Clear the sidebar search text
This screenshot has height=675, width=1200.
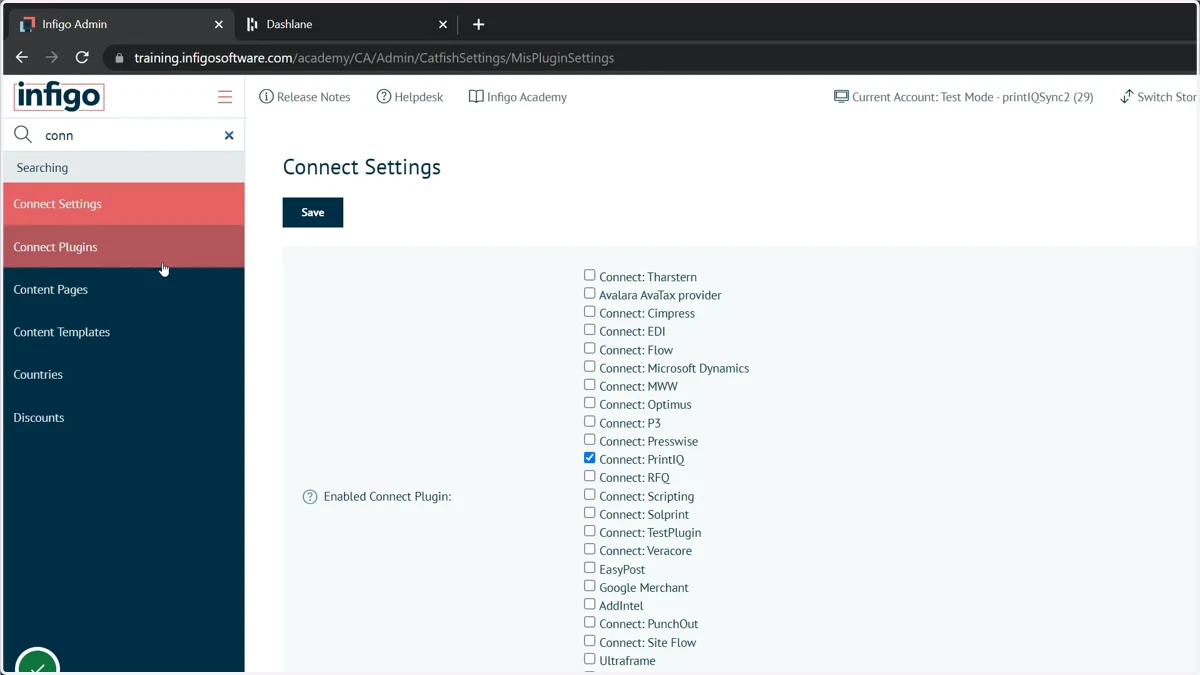(229, 135)
